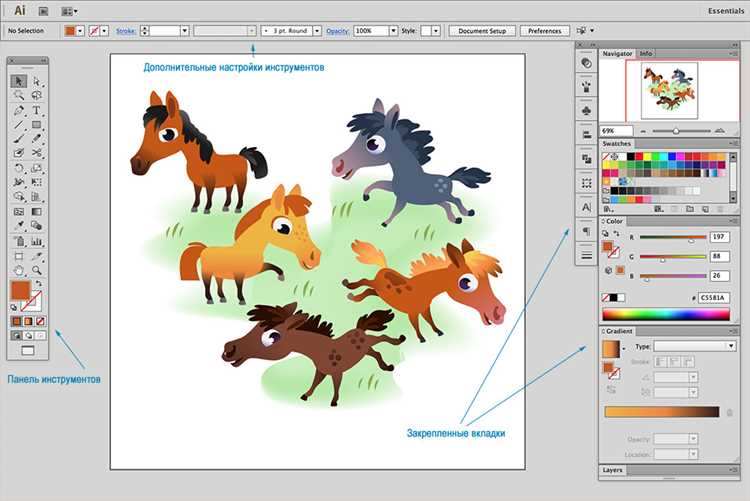This screenshot has height=501, width=750.
Task: Open the Paragraph panel icon in dock
Action: tap(586, 231)
